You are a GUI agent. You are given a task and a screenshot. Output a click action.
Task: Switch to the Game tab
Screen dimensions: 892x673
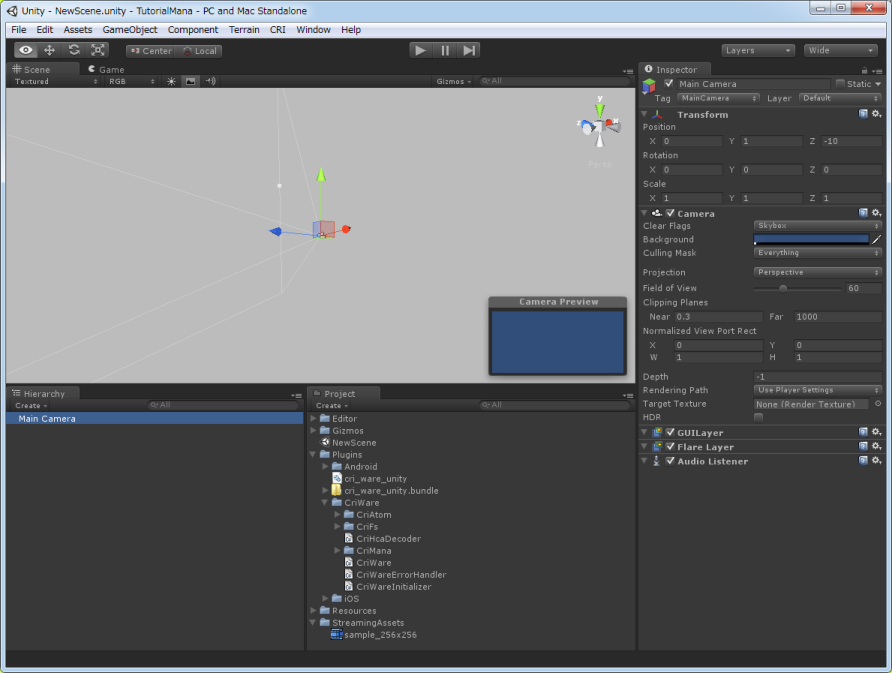[x=106, y=69]
